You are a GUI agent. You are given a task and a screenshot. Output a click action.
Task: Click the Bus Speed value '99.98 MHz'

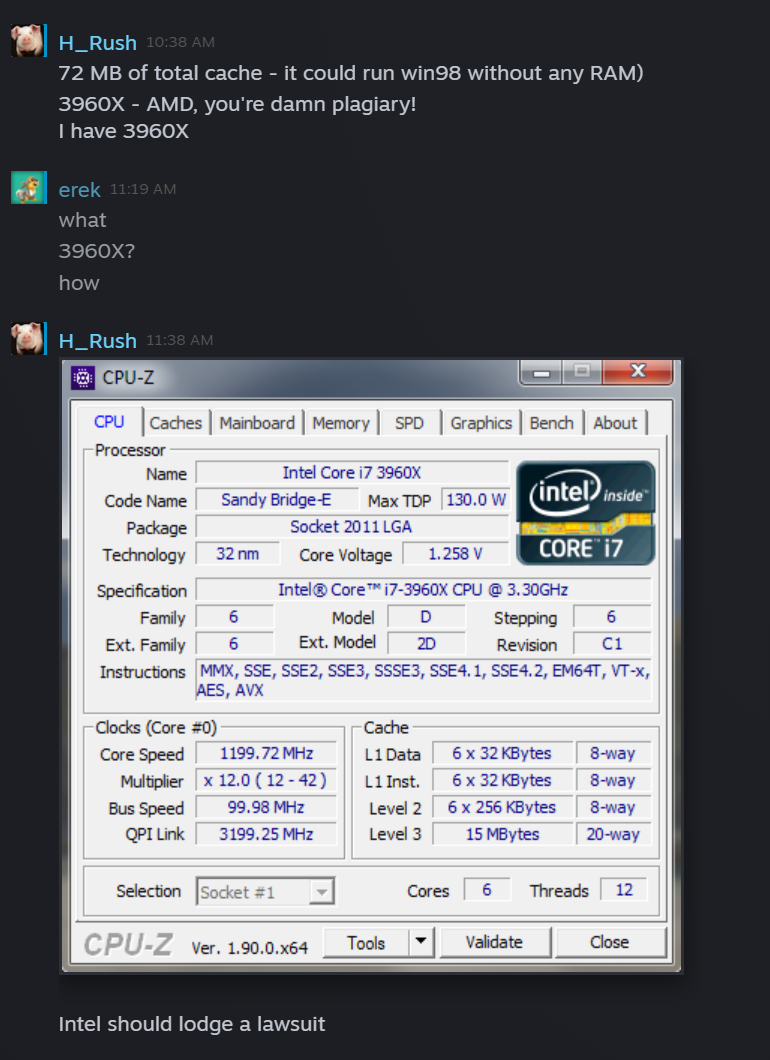tap(266, 807)
